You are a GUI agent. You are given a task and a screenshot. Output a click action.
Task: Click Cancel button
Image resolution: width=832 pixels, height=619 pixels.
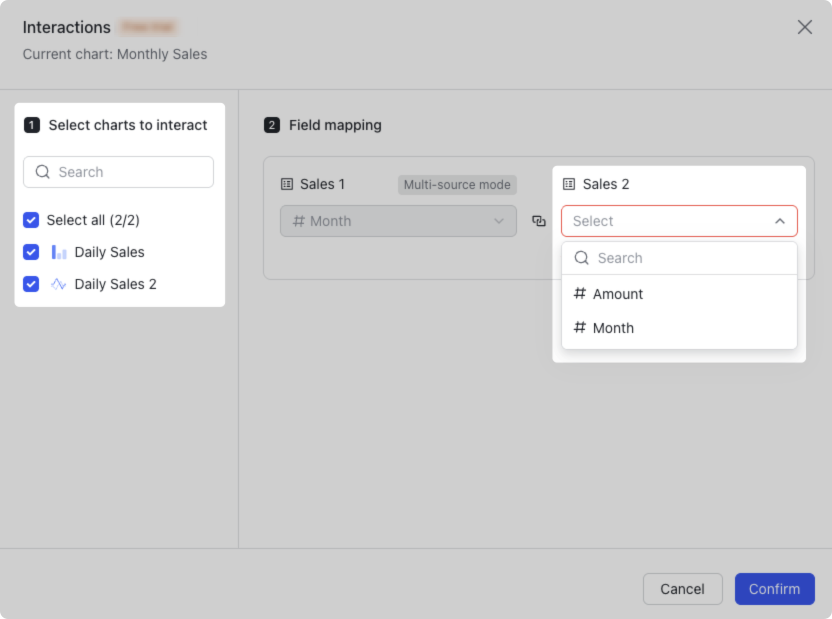682,589
